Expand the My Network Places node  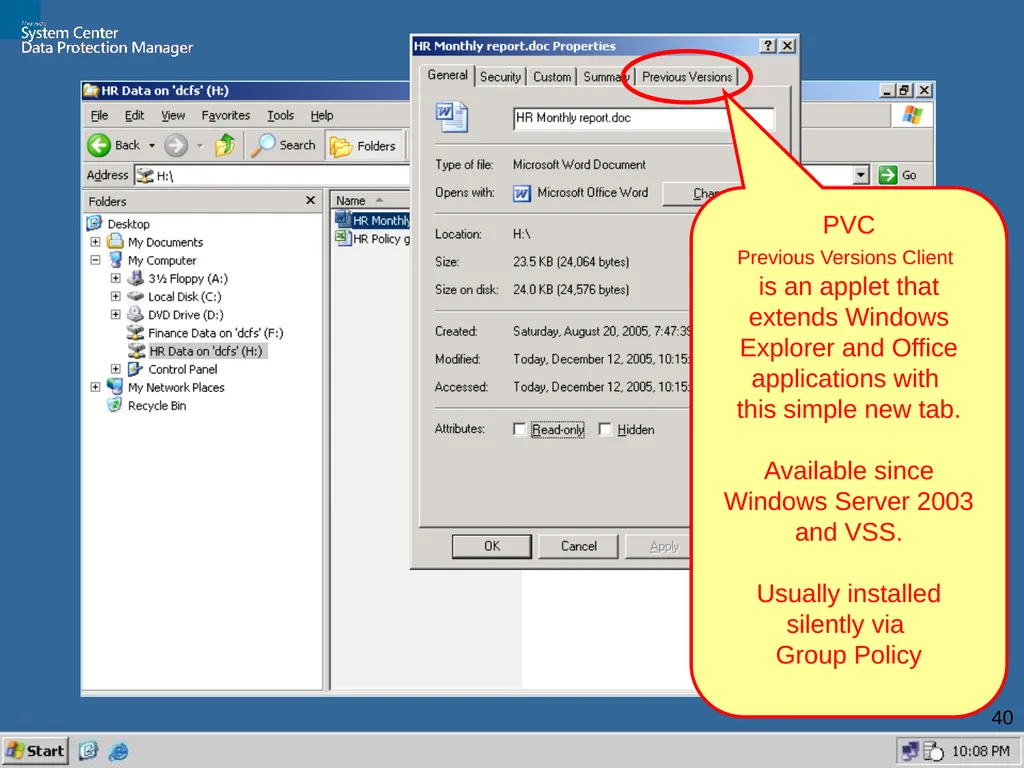click(95, 387)
